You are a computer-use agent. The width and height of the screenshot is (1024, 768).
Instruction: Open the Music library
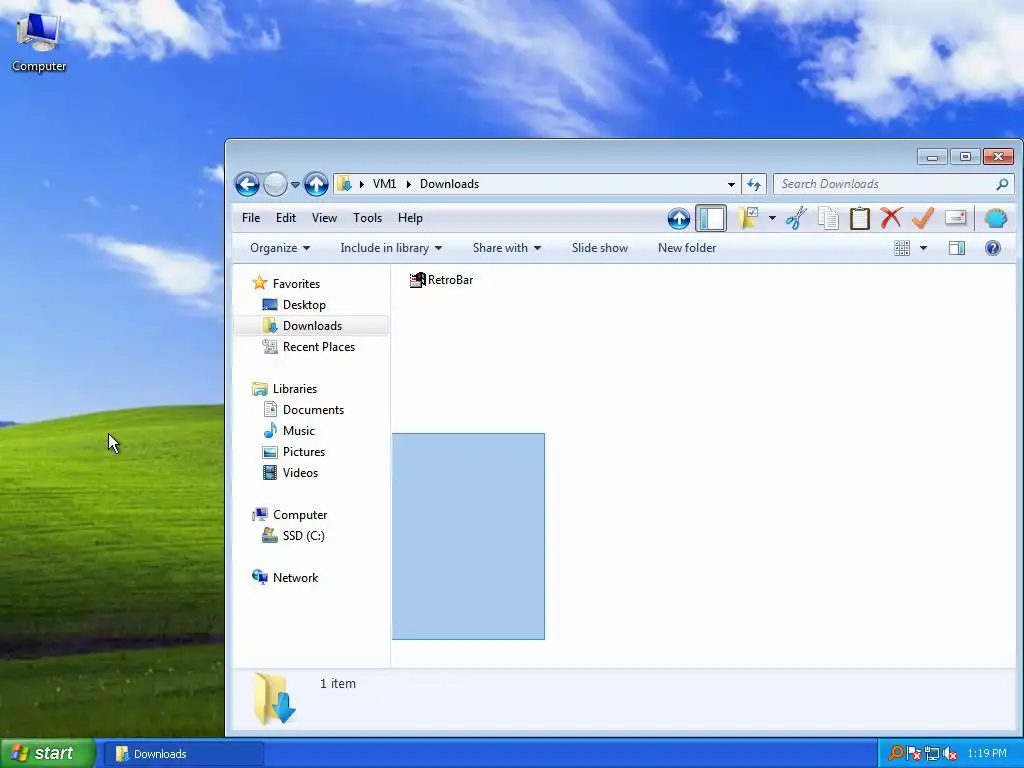(298, 431)
